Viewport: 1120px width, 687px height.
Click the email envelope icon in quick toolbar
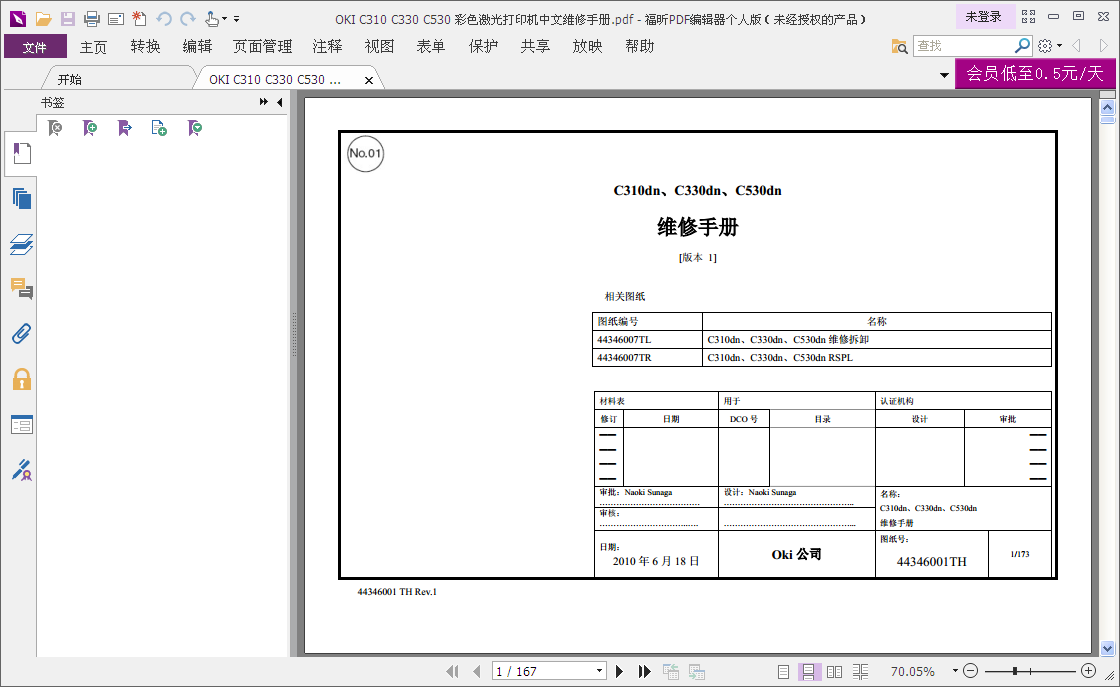[x=116, y=19]
